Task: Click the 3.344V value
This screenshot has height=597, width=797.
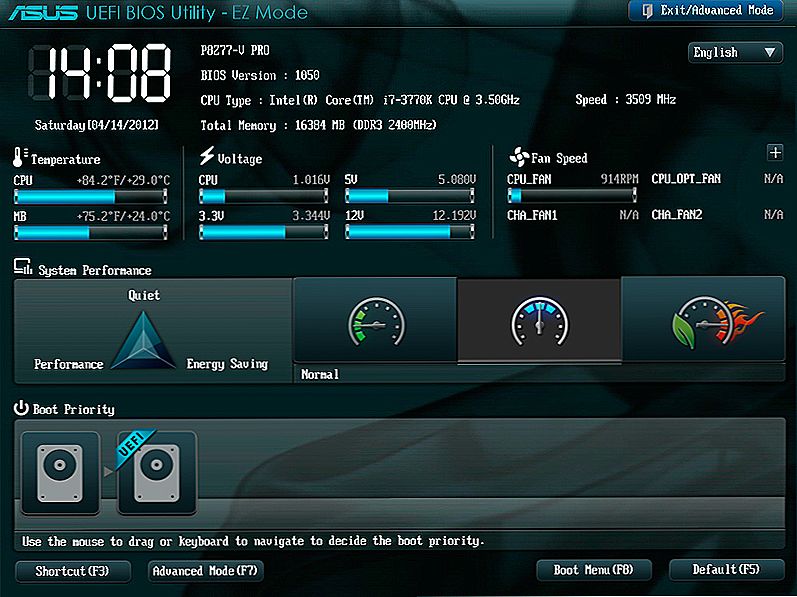Action: click(311, 216)
